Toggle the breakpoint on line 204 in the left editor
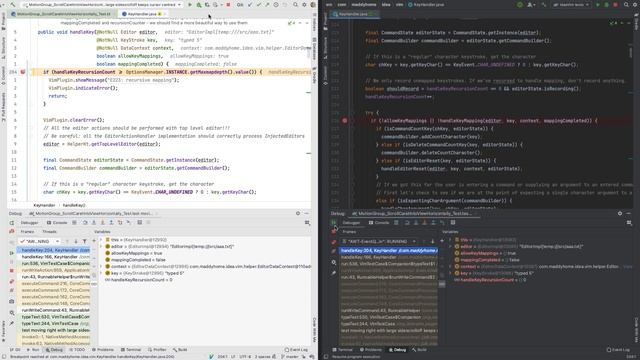Screen dimensions: 640x360 tap(23, 72)
